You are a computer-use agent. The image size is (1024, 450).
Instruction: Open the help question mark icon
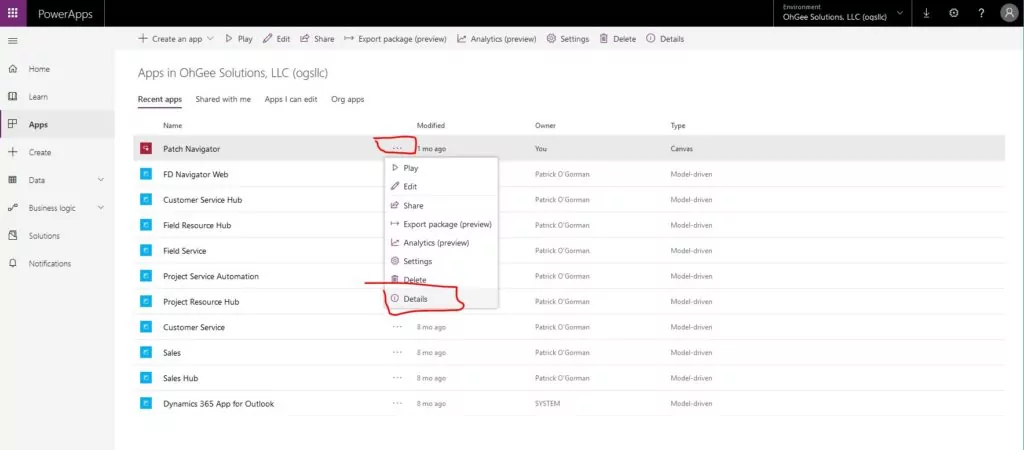coord(981,13)
